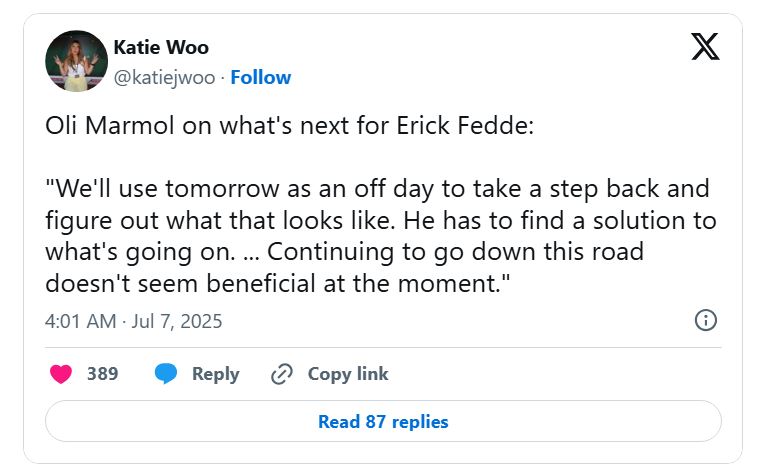Screen dimensions: 759x470
Task: Open the Read 87 replies button
Action: pos(383,421)
